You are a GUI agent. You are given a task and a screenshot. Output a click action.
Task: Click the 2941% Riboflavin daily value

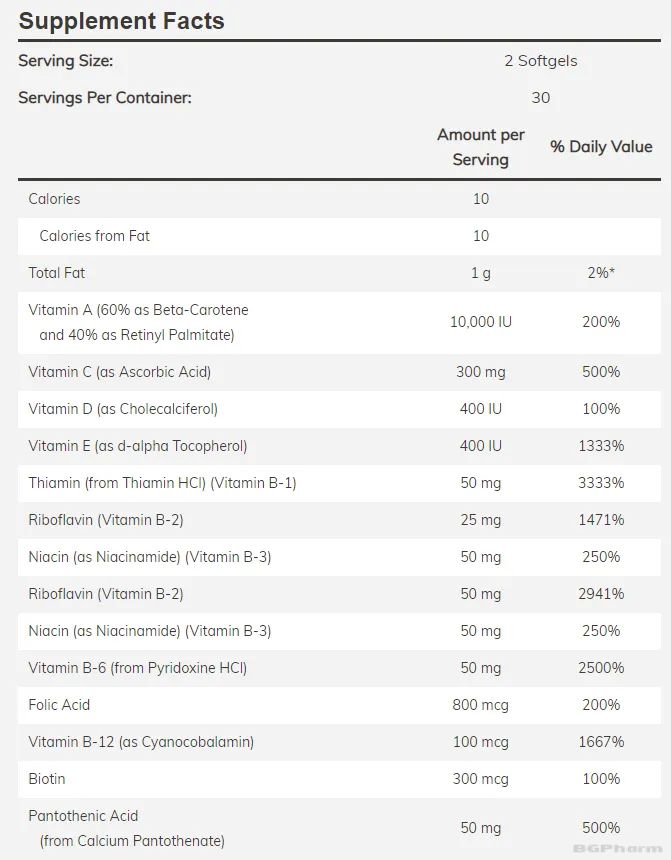click(x=600, y=594)
